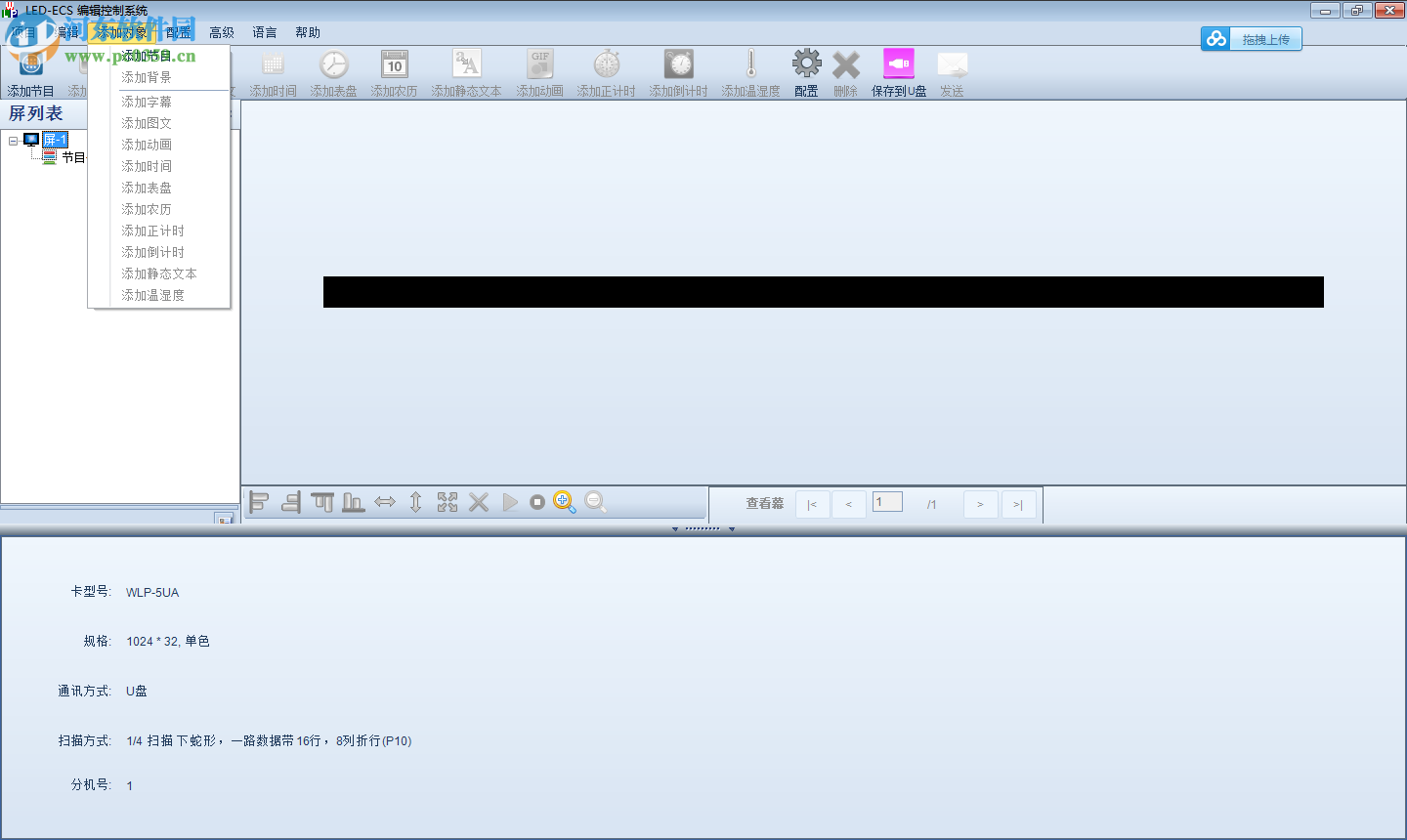
Task: Choose 添加背景 from the dropdown menu
Action: [159, 77]
